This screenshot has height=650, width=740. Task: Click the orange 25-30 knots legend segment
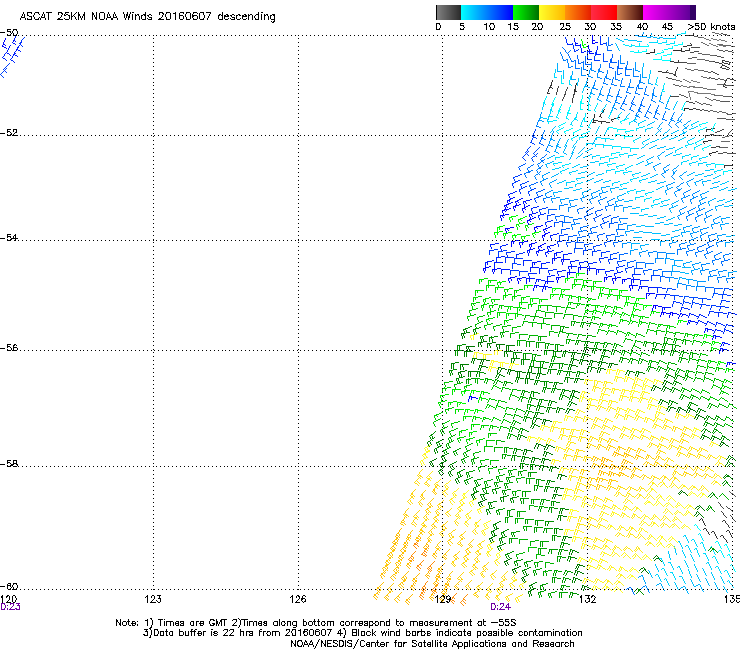[578, 12]
